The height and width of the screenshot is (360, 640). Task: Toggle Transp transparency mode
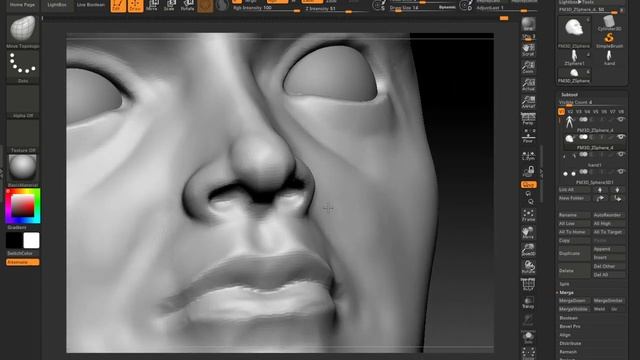[528, 302]
